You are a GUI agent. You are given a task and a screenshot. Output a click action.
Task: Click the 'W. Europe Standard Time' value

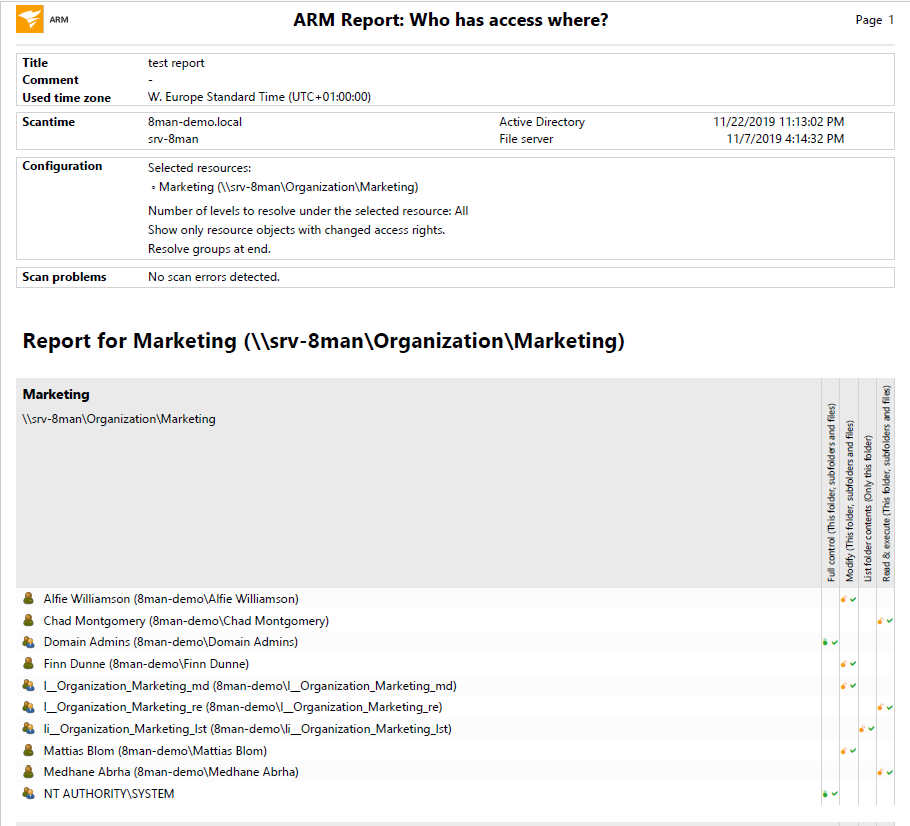259,97
